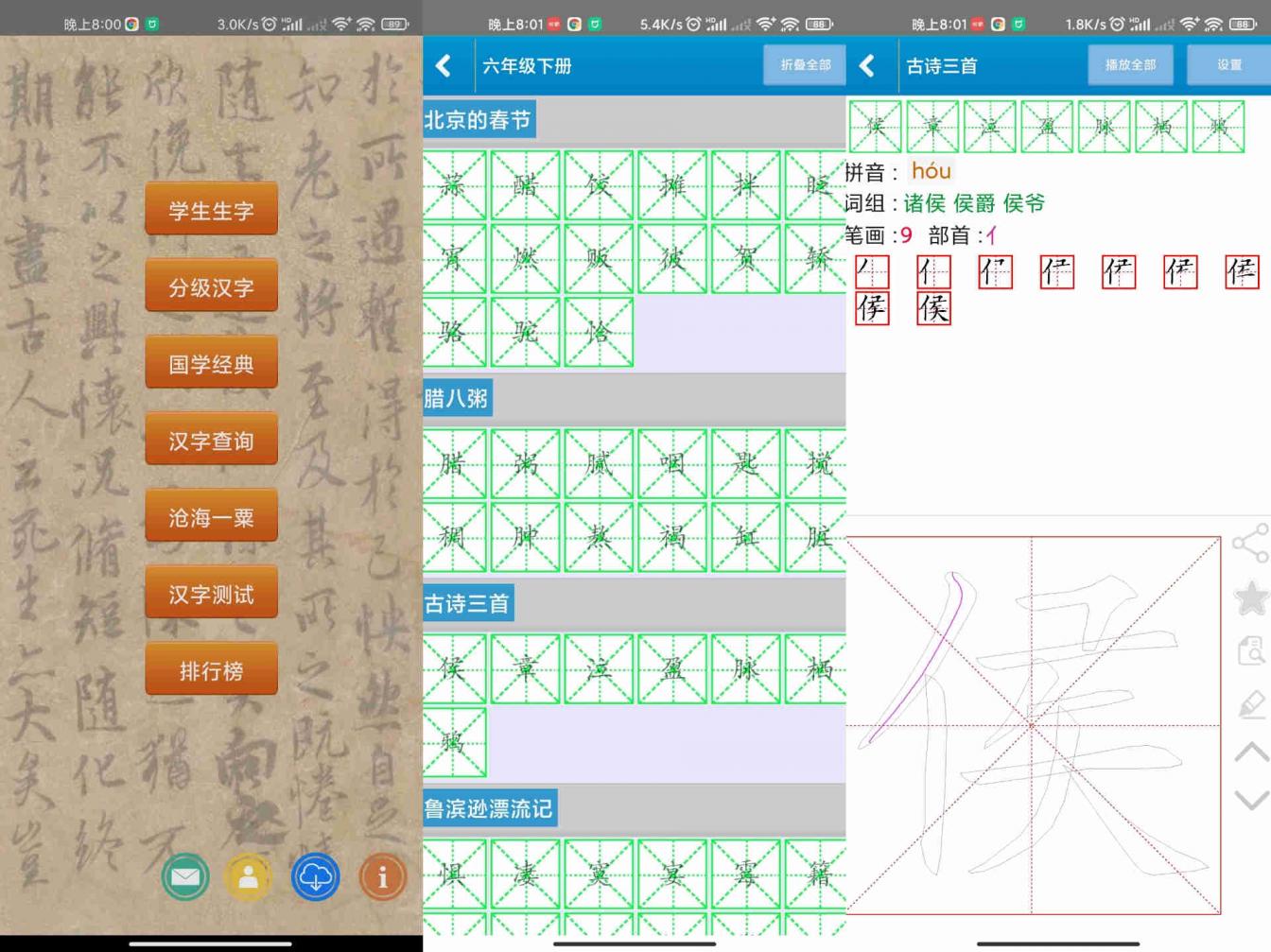Tap the back arrow on 六年级下册 page
The image size is (1271, 952).
click(444, 65)
